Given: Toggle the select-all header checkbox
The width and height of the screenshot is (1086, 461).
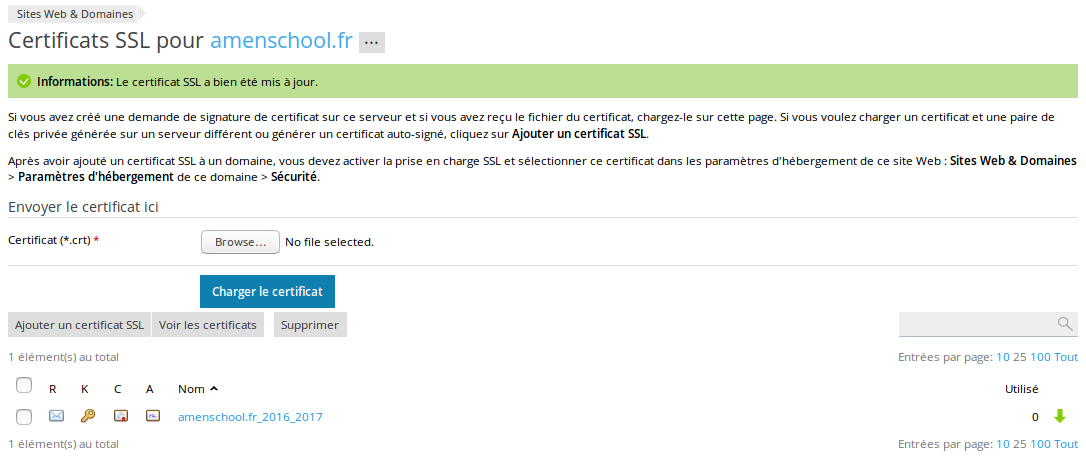Looking at the screenshot, I should point(24,385).
